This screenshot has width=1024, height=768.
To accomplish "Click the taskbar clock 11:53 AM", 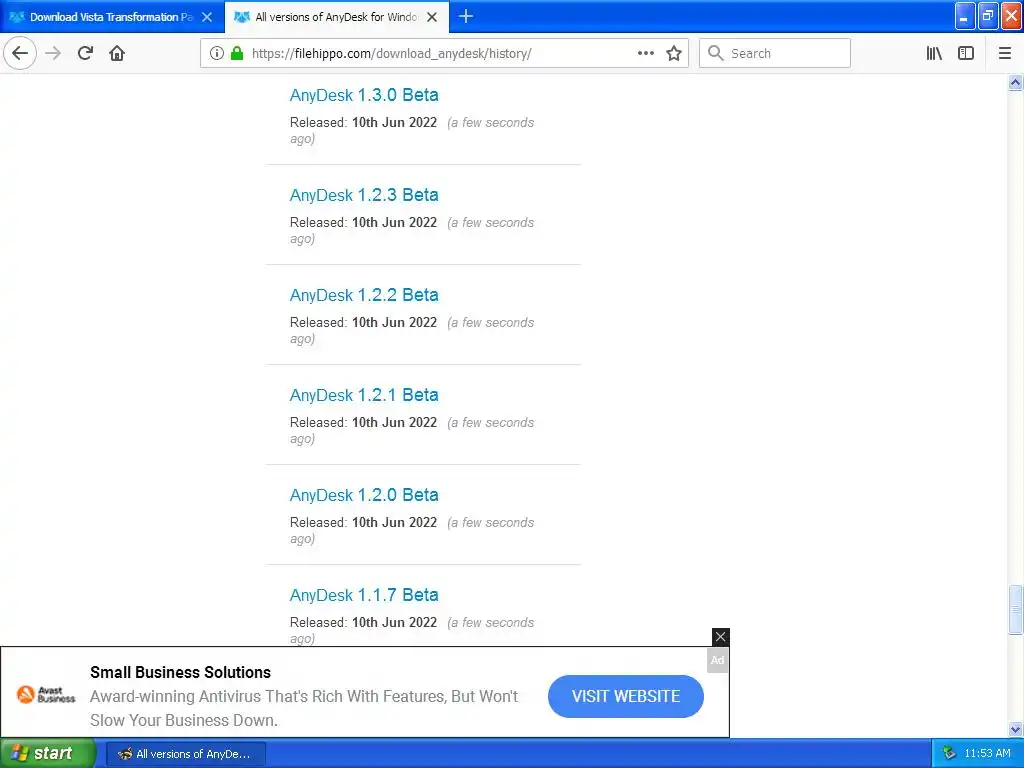I will click(x=987, y=753).
